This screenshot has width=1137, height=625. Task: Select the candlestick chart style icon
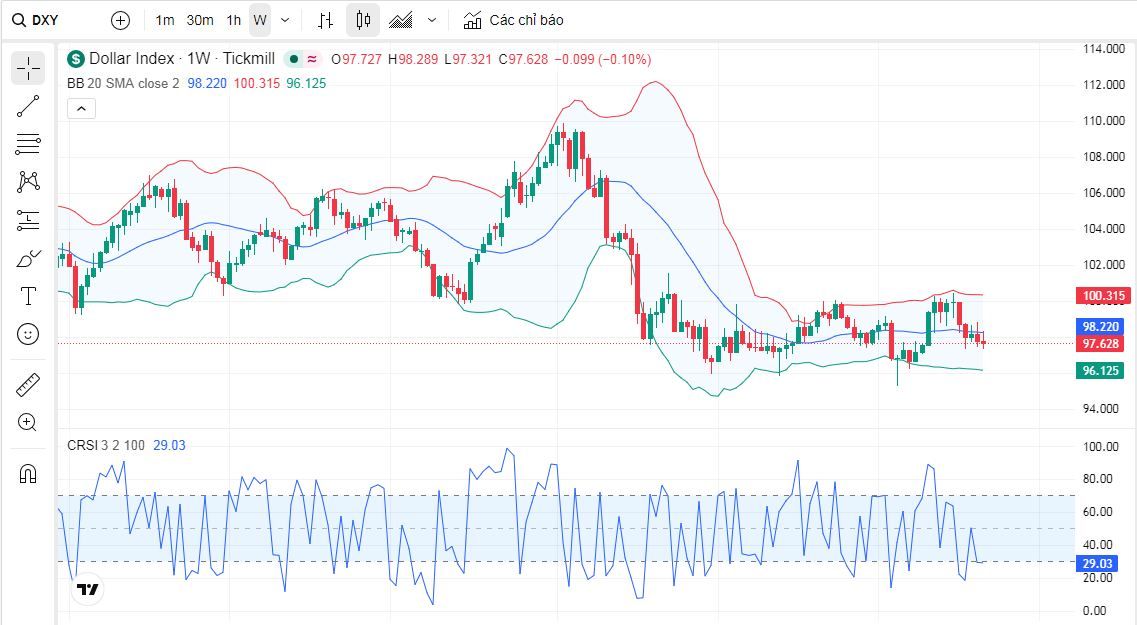coord(363,20)
